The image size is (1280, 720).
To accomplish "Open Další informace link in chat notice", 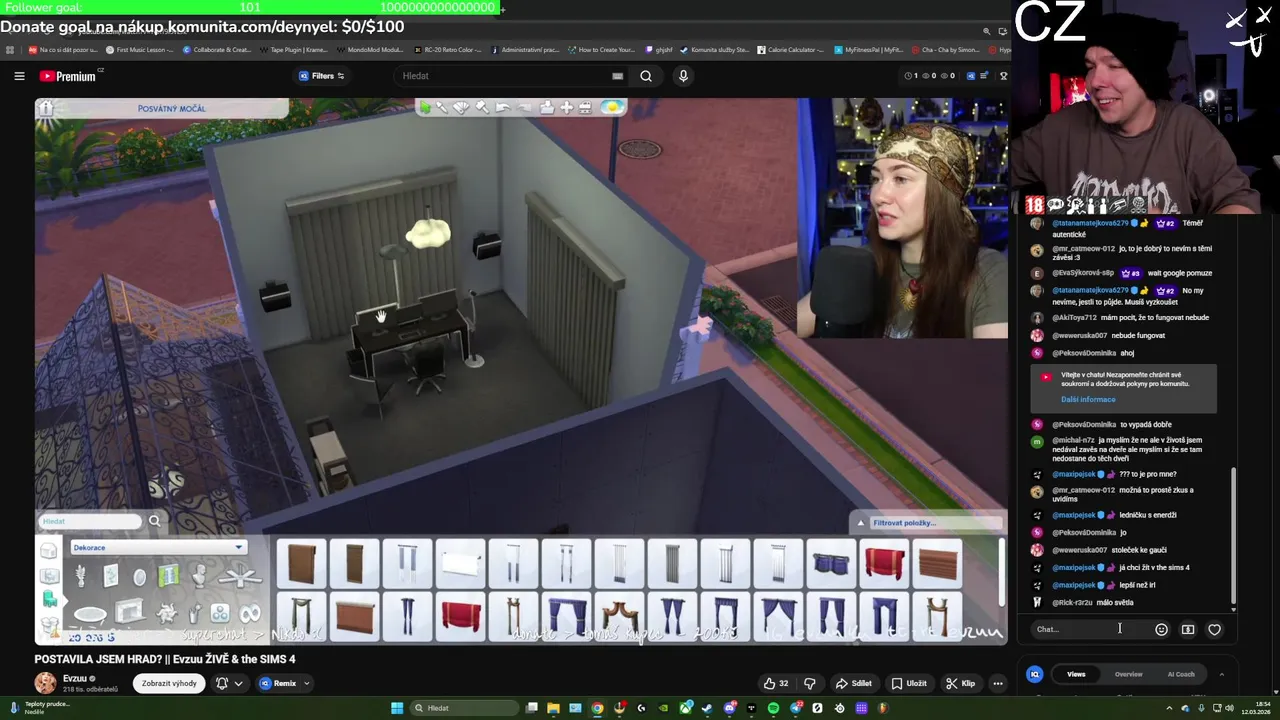I will point(1088,399).
